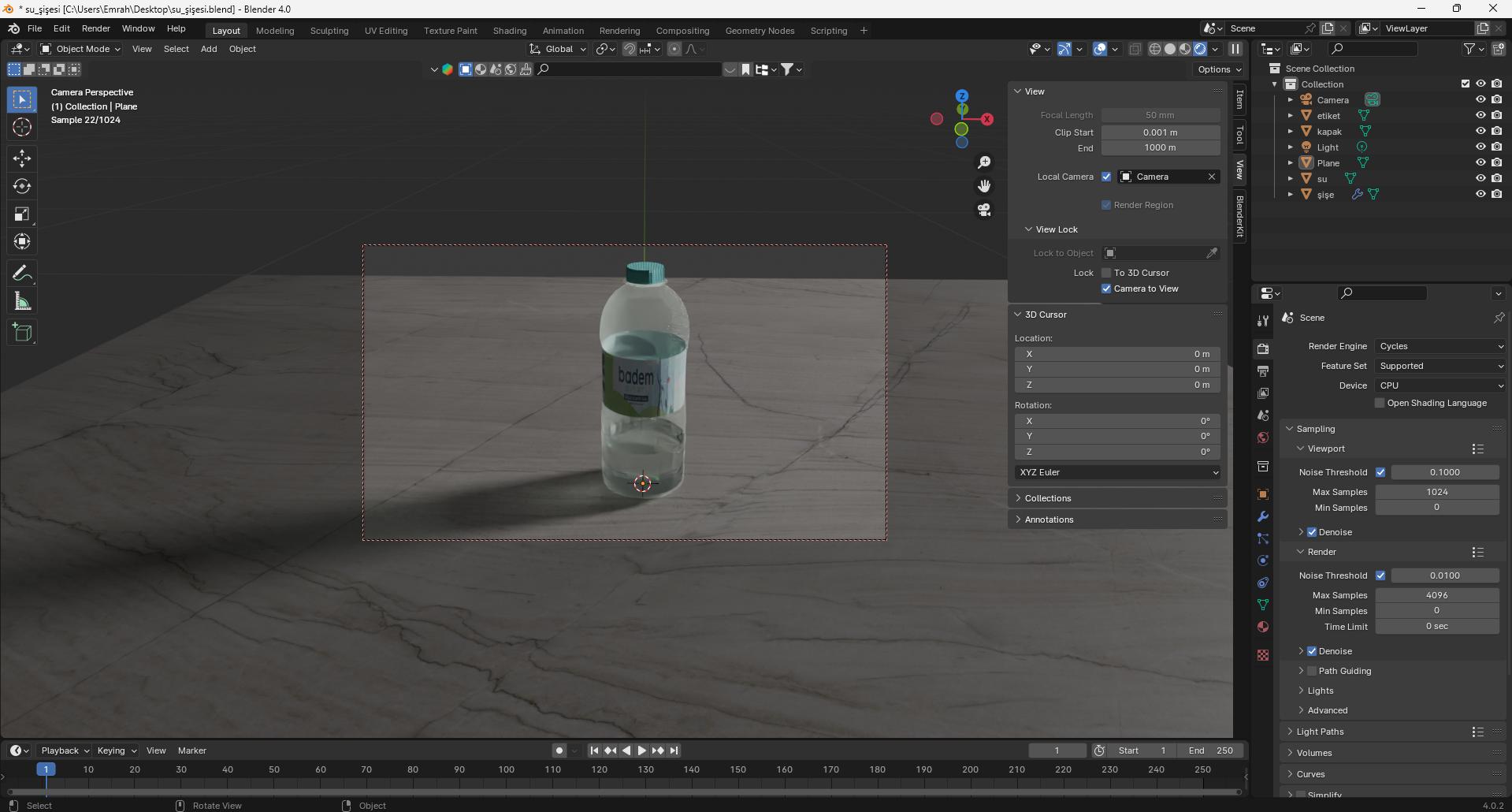Open the Object Mode dropdown
This screenshot has width=1512, height=812.
pos(80,49)
